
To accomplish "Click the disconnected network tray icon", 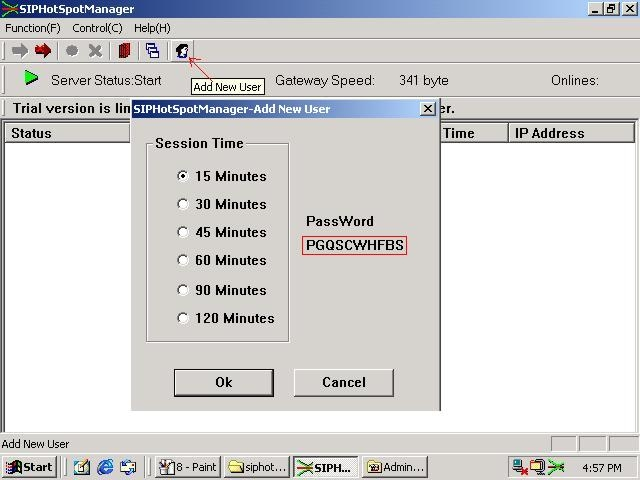I will click(x=520, y=467).
